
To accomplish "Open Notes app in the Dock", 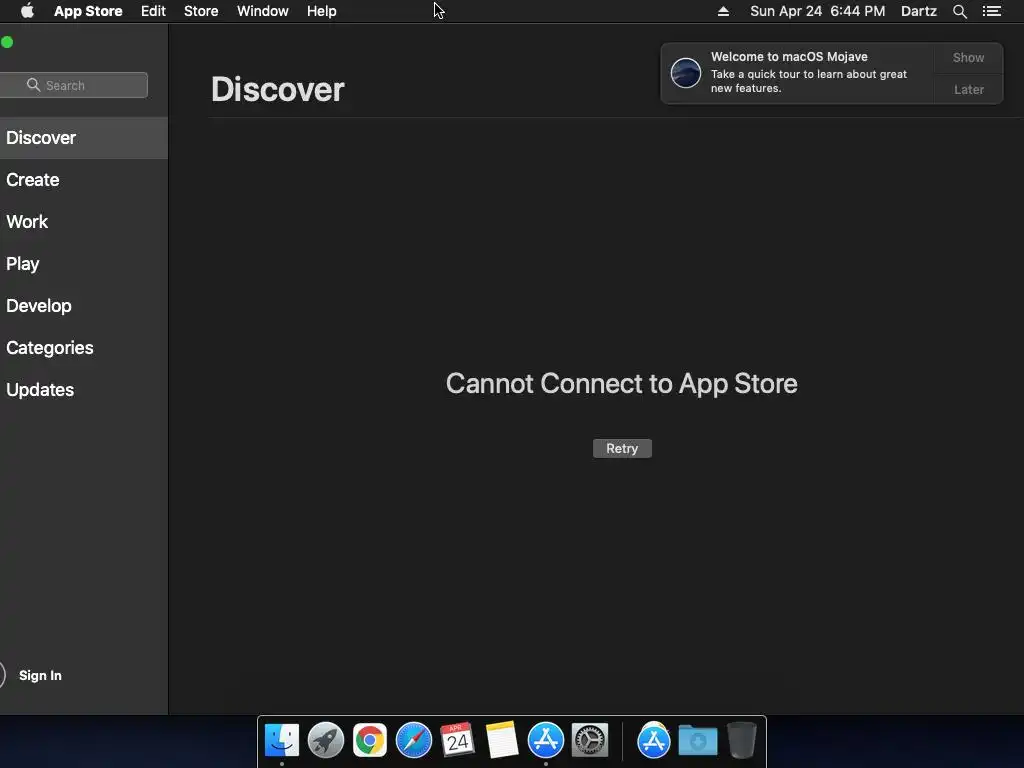I will pyautogui.click(x=502, y=741).
